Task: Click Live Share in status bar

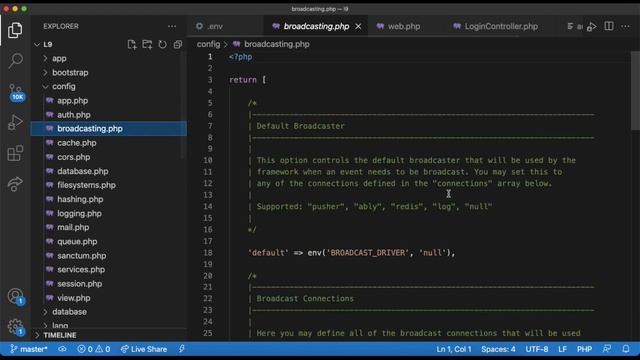Action: (144, 349)
